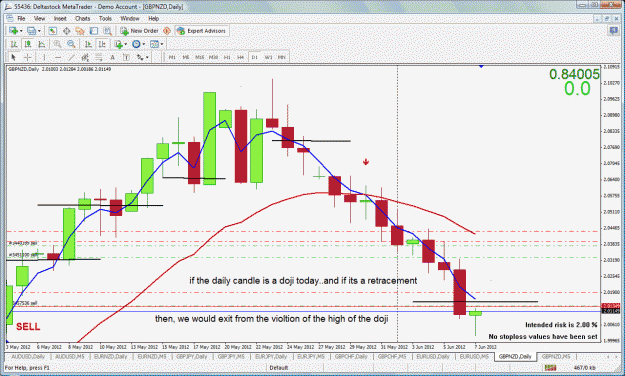Open the View menu
Viewport: 625px width, 376px height.
click(39, 18)
